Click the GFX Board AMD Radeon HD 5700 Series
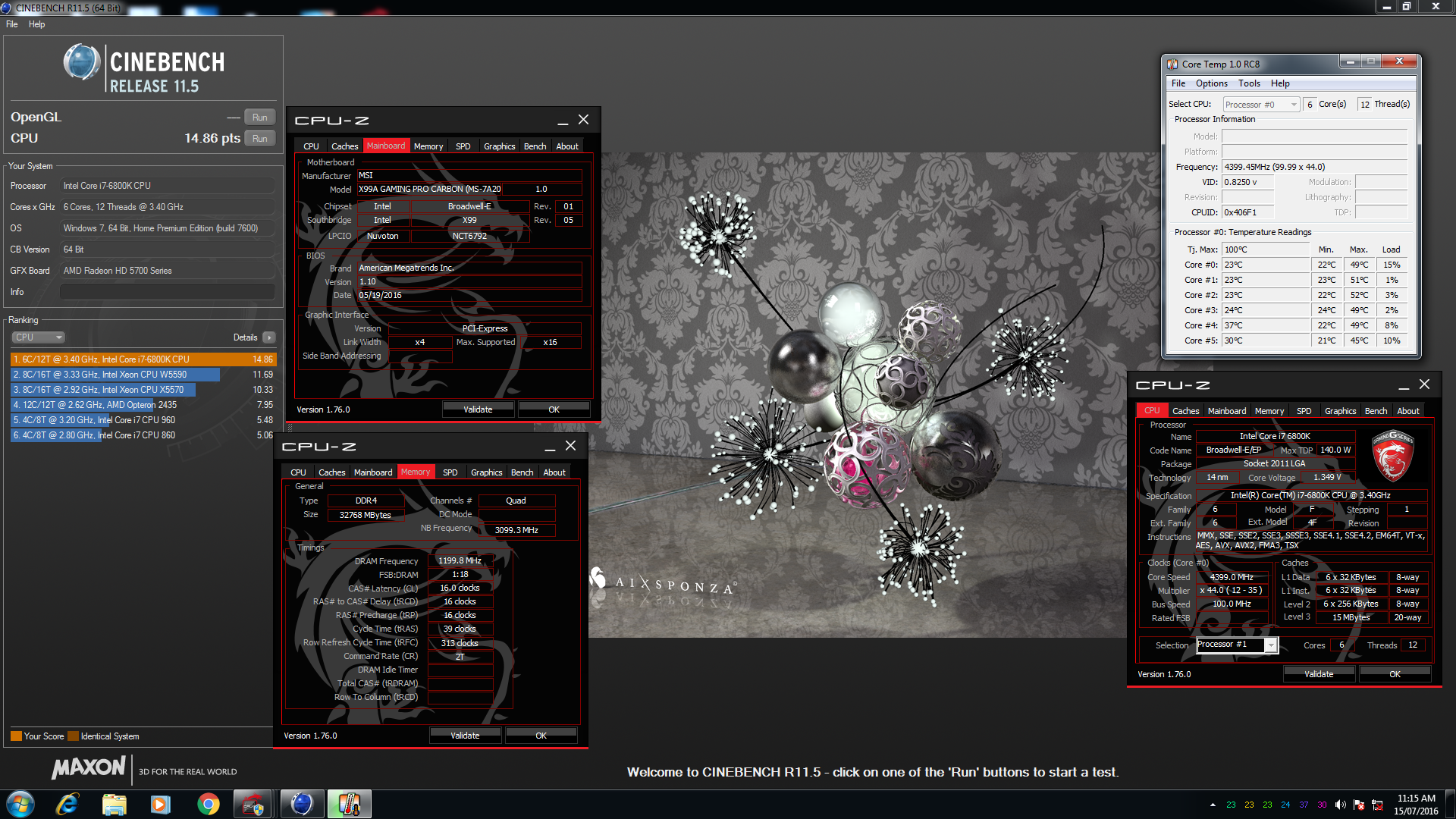The width and height of the screenshot is (1456, 819). tap(167, 271)
